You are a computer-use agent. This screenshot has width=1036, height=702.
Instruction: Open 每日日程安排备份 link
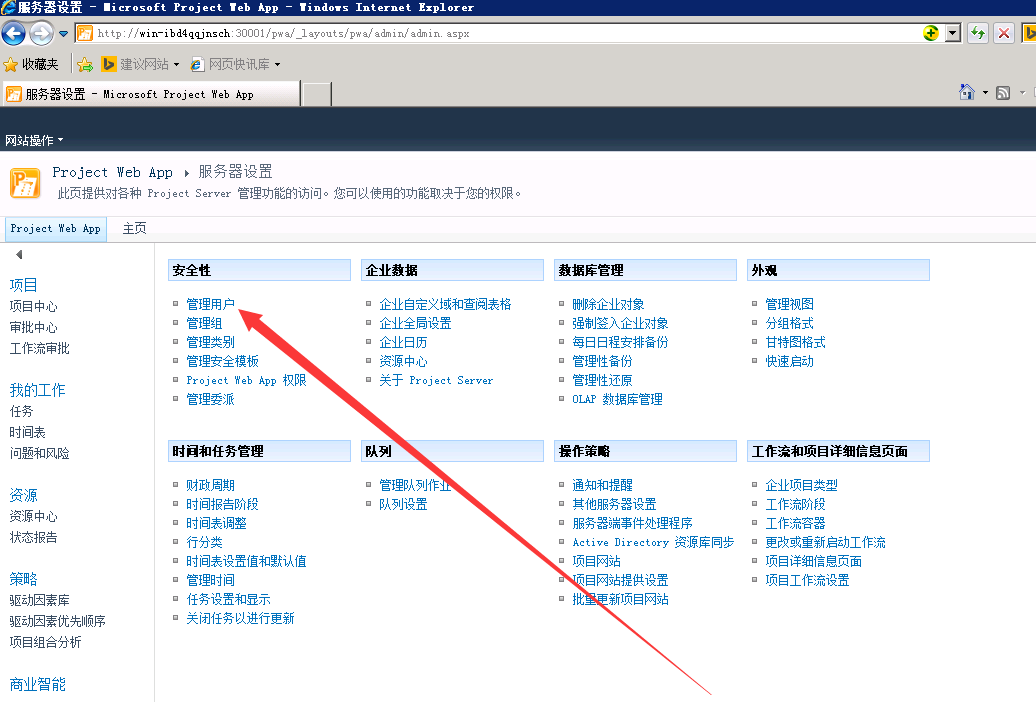point(620,342)
